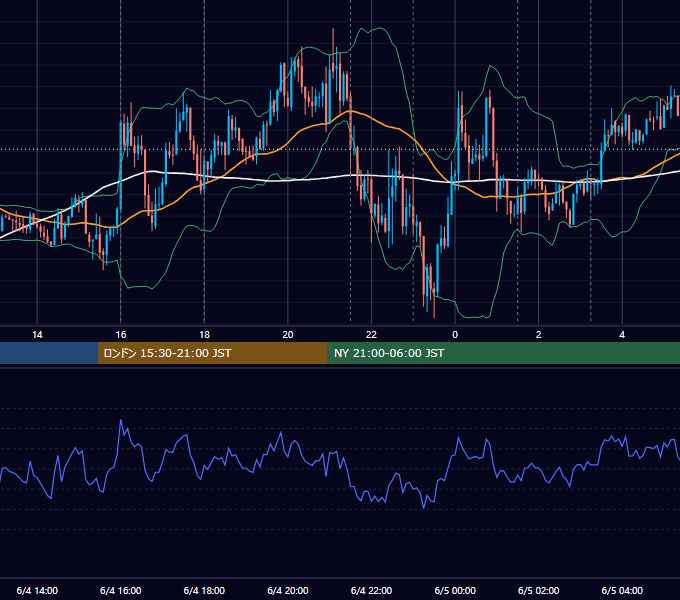Screen dimensions: 680x600
Task: Click the 6/4 14:00 date label
Action: click(x=37, y=590)
